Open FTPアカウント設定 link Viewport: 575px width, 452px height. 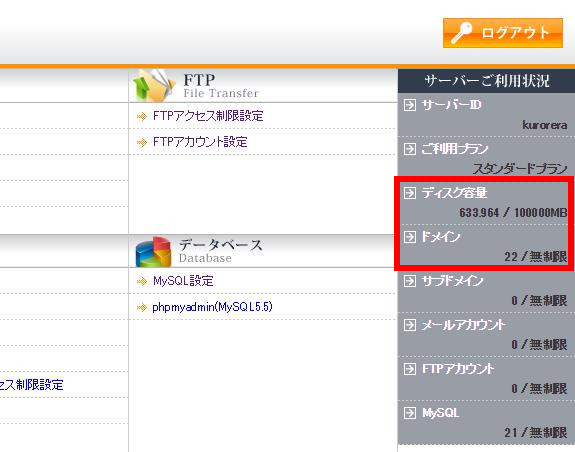pyautogui.click(x=200, y=142)
